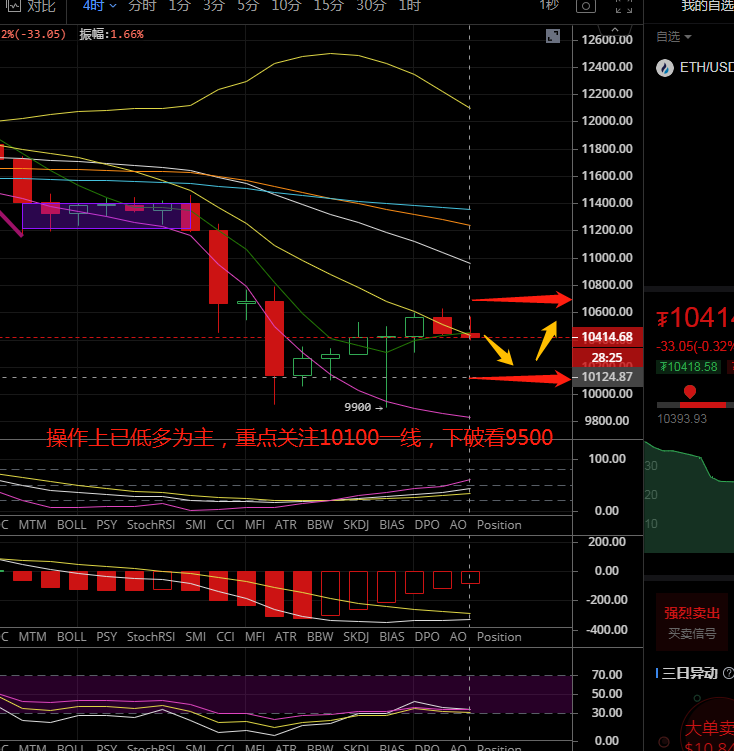This screenshot has width=734, height=751.
Task: Click the 10124.87 crosshair price label
Action: click(607, 377)
